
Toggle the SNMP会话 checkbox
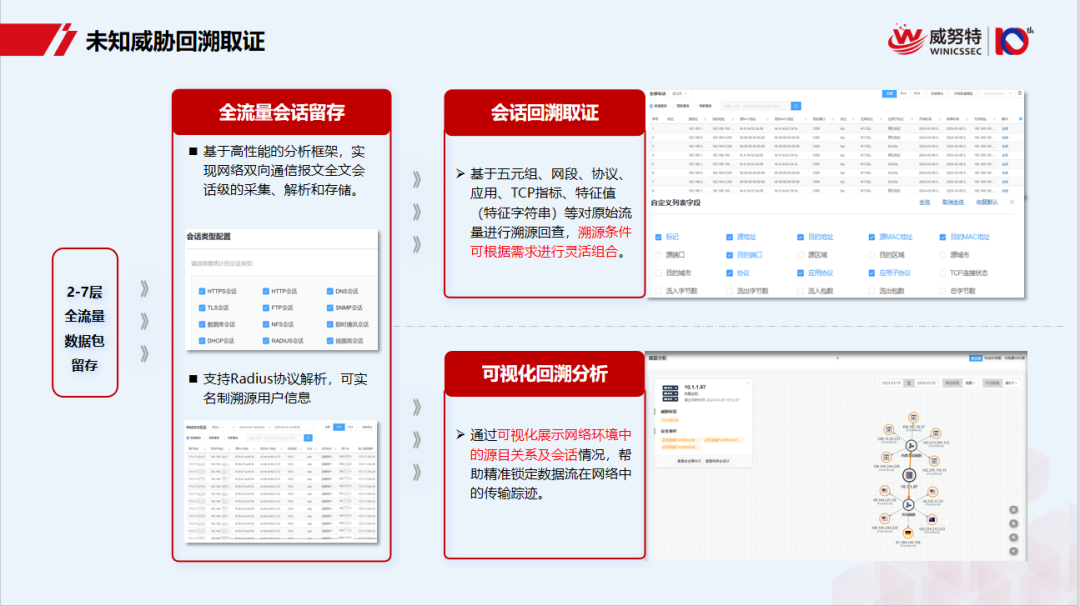[x=330, y=308]
